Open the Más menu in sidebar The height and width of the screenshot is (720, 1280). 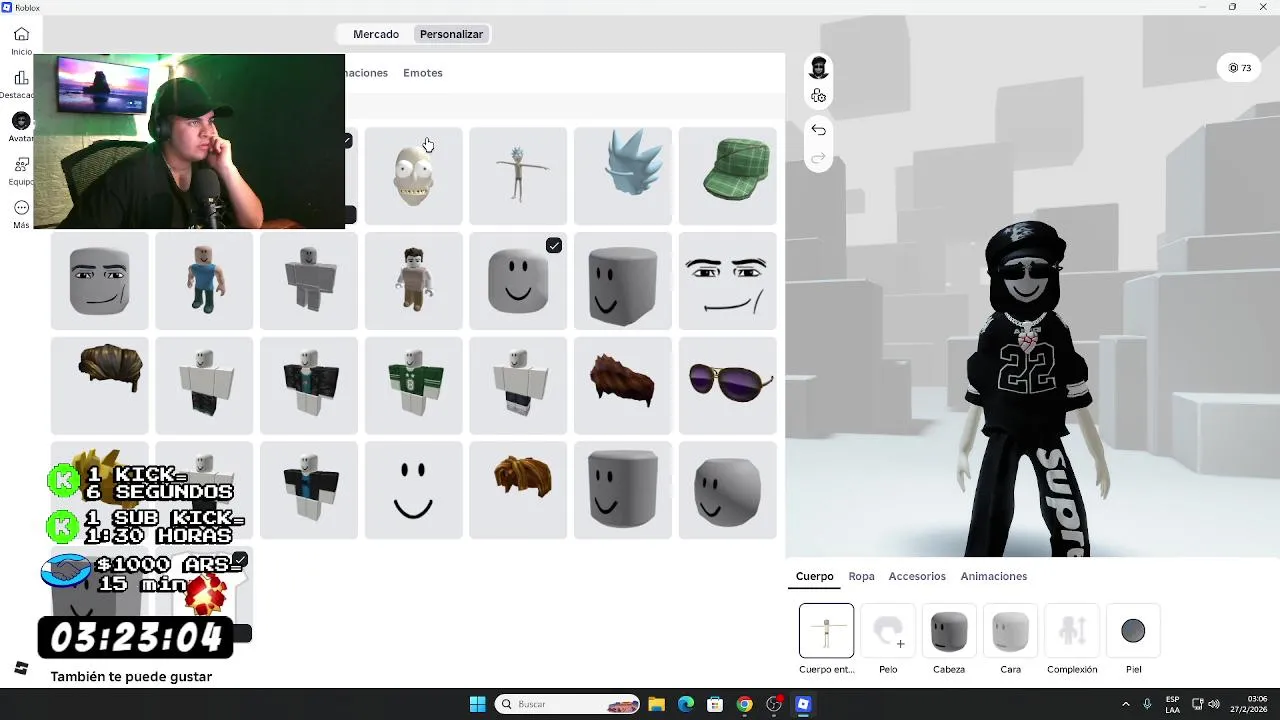pyautogui.click(x=21, y=214)
